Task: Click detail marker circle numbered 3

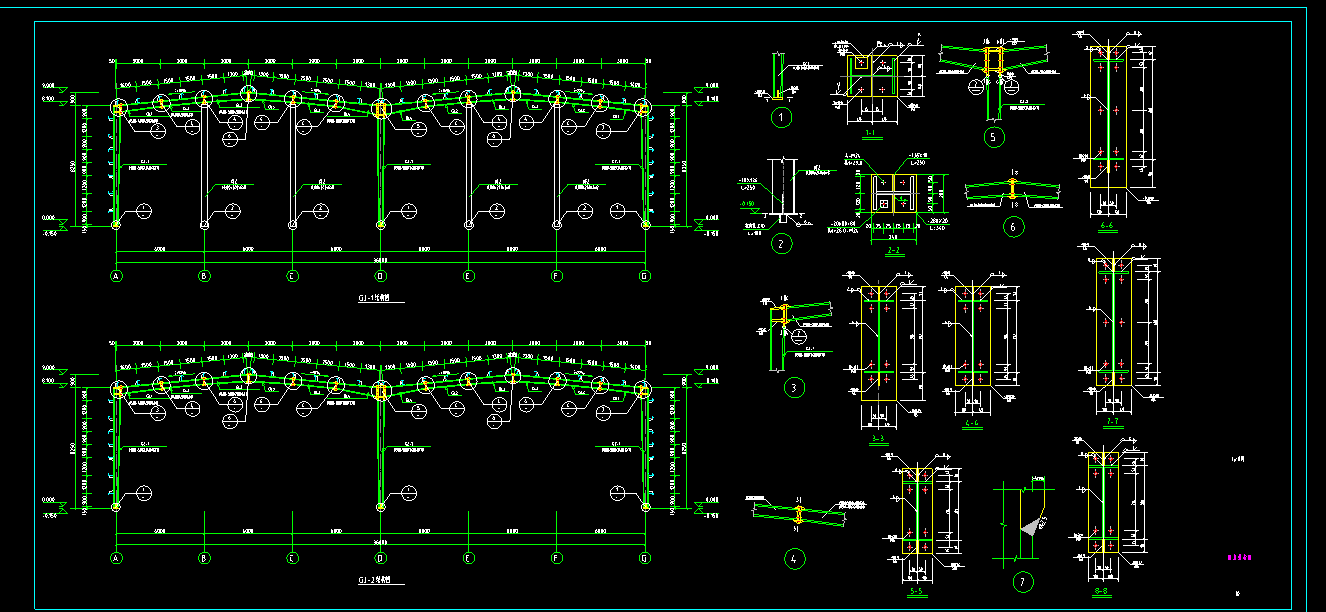Action: pos(794,388)
